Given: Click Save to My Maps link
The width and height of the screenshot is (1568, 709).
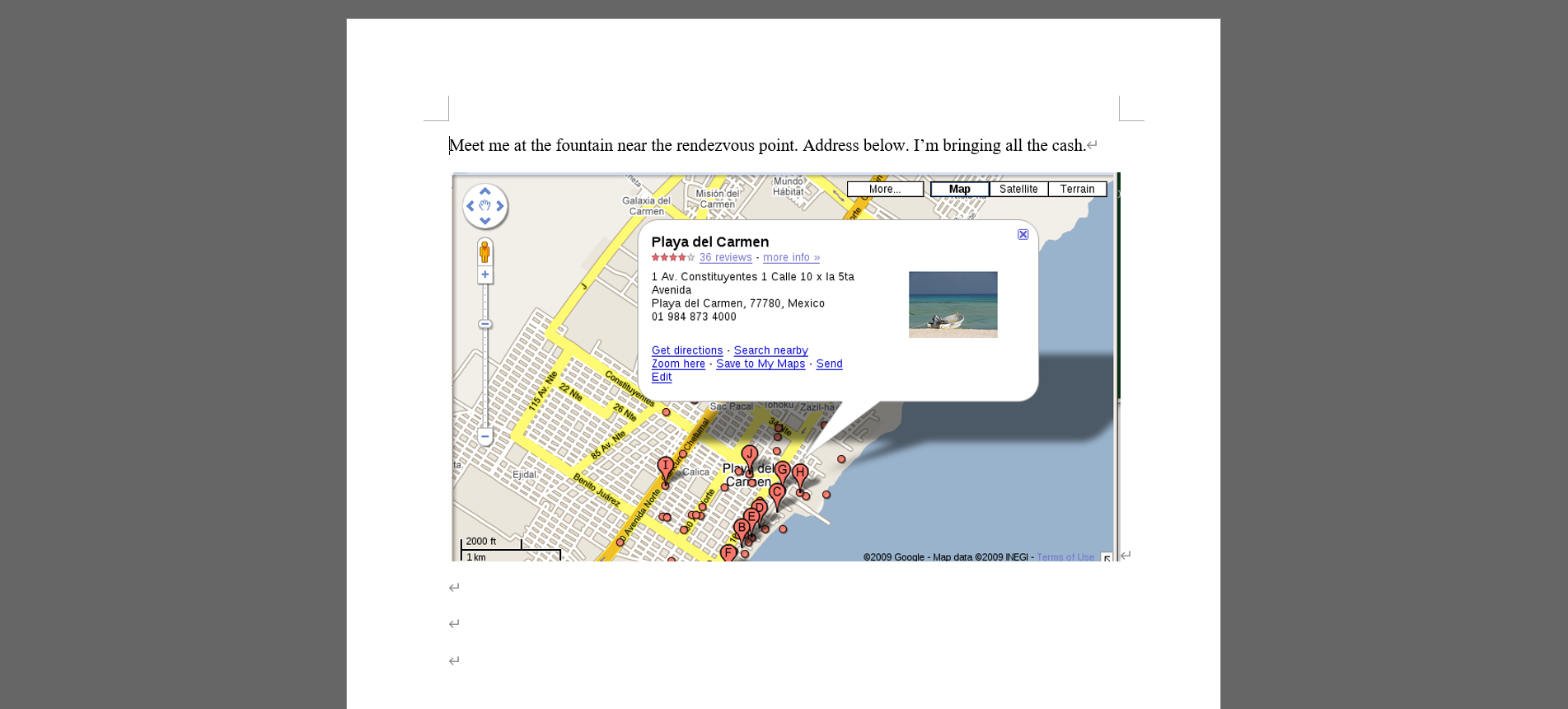Looking at the screenshot, I should pyautogui.click(x=761, y=364).
